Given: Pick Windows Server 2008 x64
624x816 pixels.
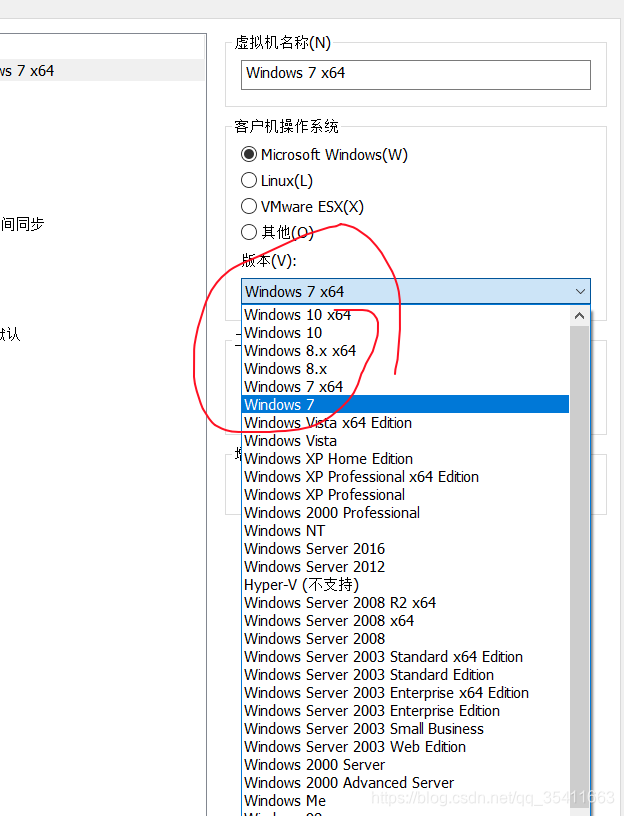Looking at the screenshot, I should (x=406, y=621).
